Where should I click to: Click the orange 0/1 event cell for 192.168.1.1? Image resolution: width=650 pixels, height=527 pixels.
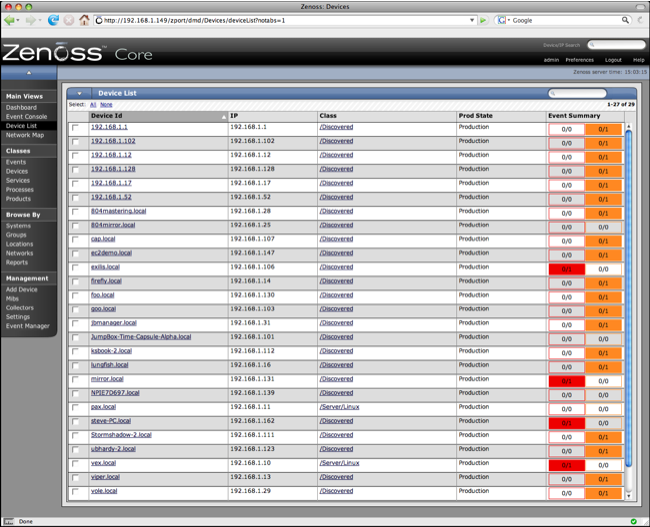tap(603, 129)
